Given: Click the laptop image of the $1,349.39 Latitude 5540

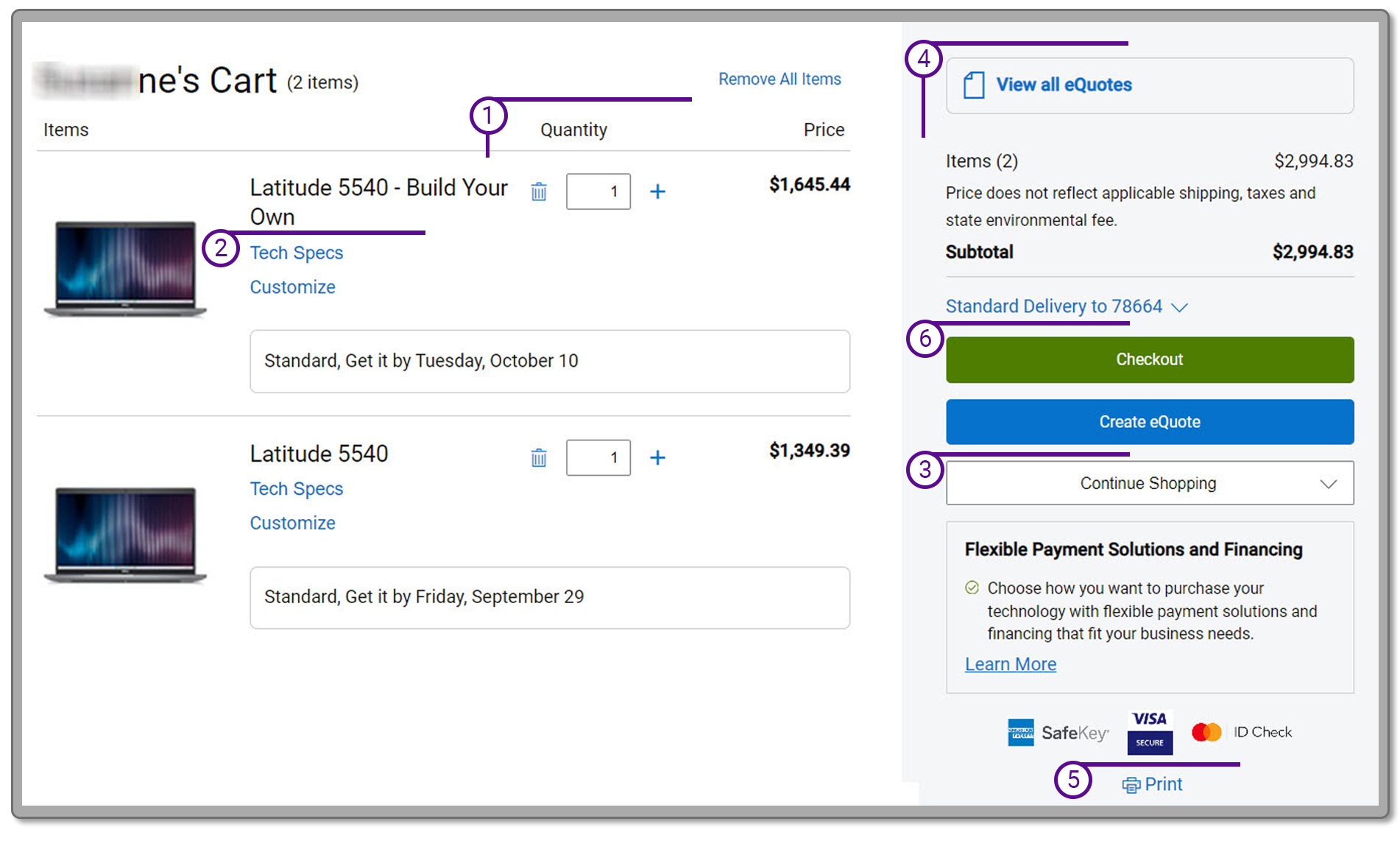Looking at the screenshot, I should [x=125, y=535].
